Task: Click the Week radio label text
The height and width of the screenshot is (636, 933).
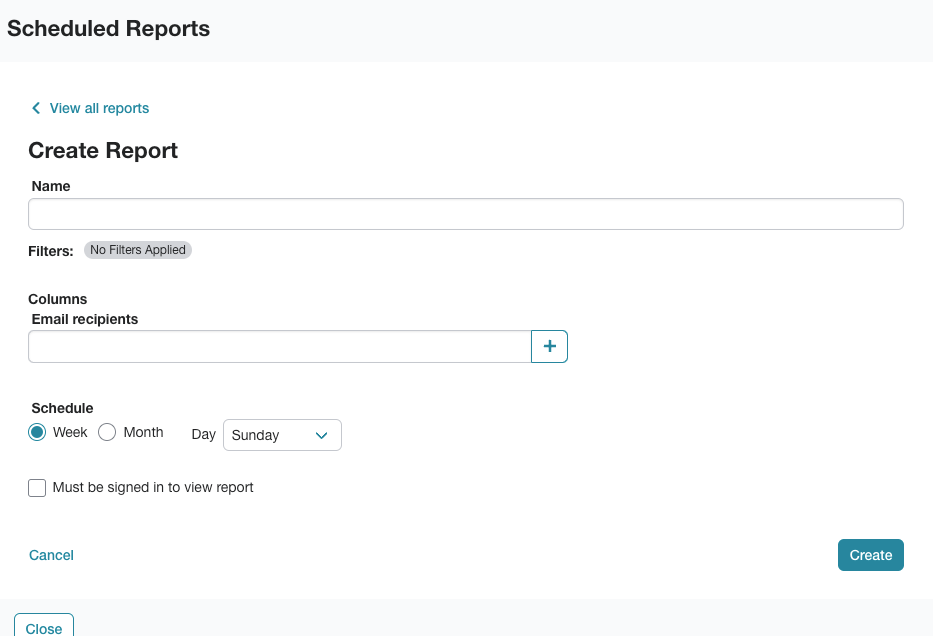Action: click(x=70, y=432)
